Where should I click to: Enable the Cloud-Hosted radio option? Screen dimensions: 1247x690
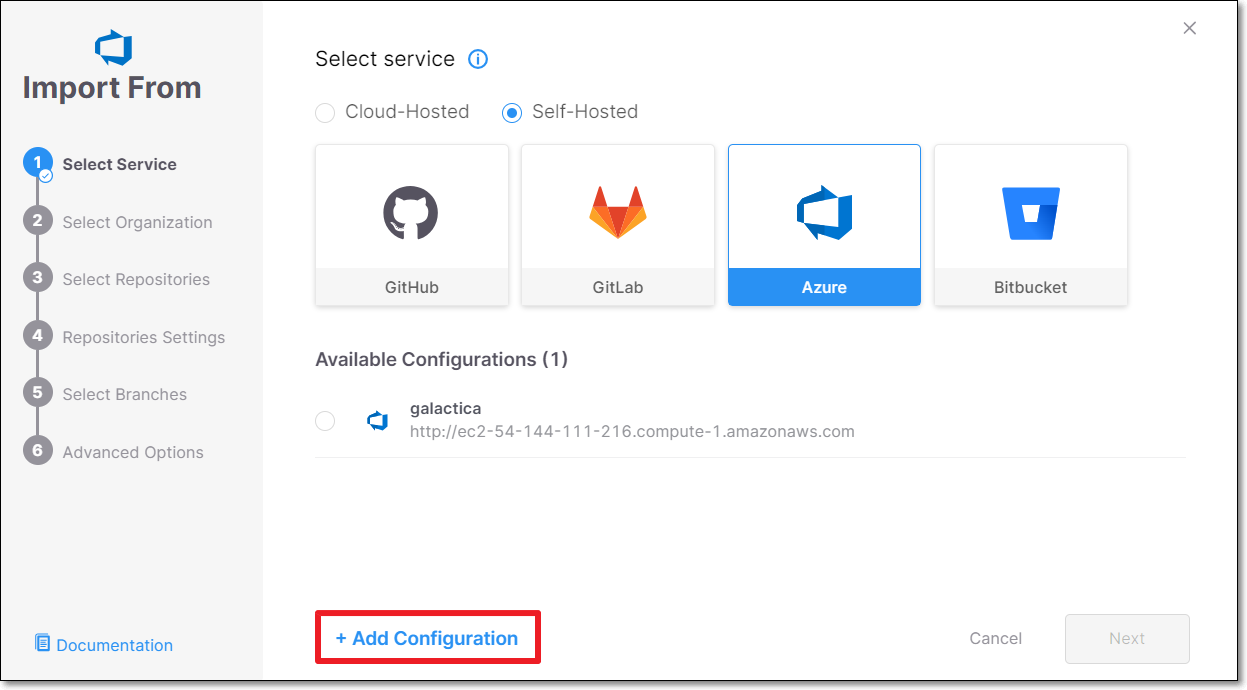coord(325,113)
